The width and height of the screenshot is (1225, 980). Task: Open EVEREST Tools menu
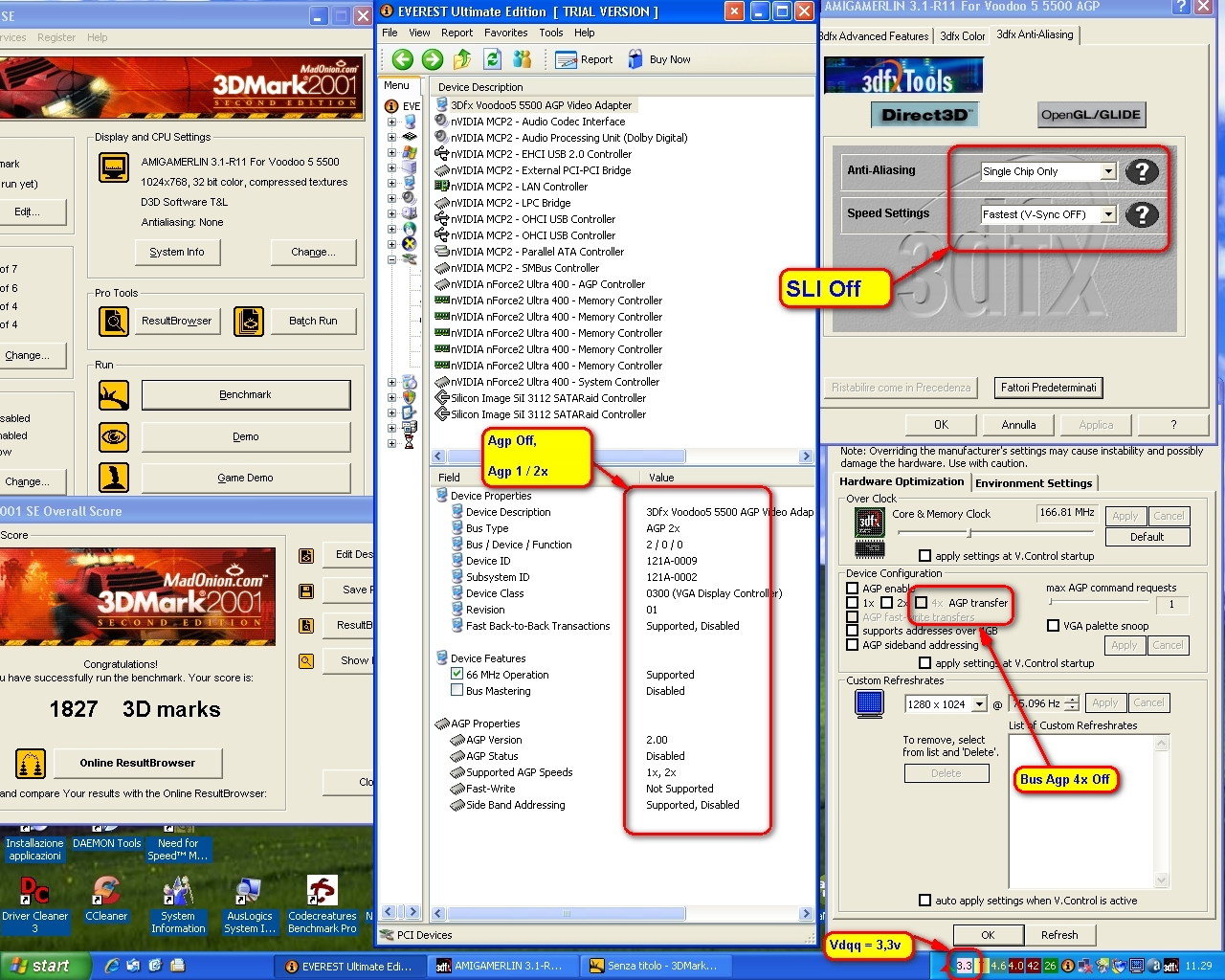point(550,33)
